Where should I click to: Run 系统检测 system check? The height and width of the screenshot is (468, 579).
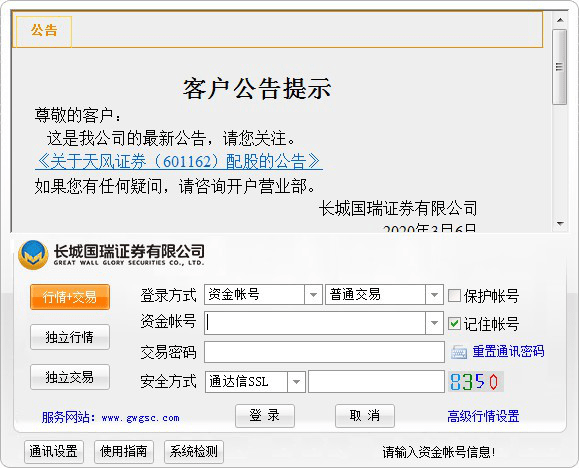click(194, 451)
